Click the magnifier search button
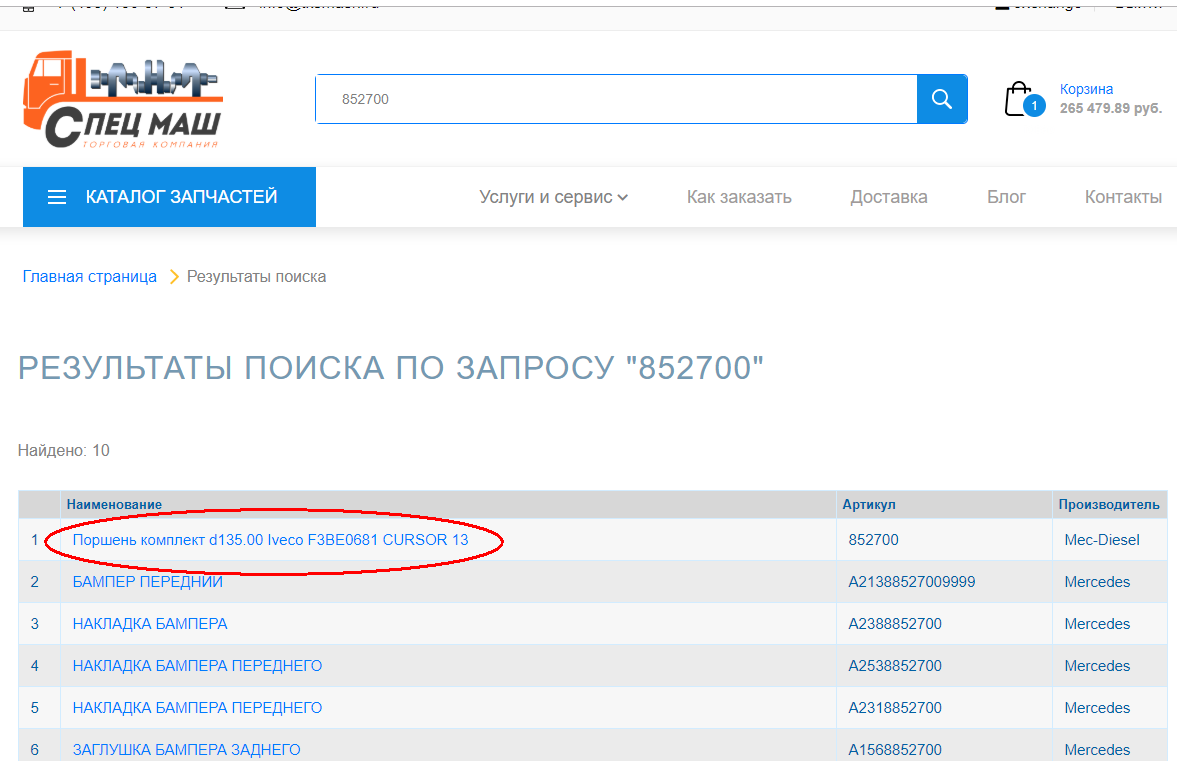Viewport: 1177px width, 761px height. 941,99
